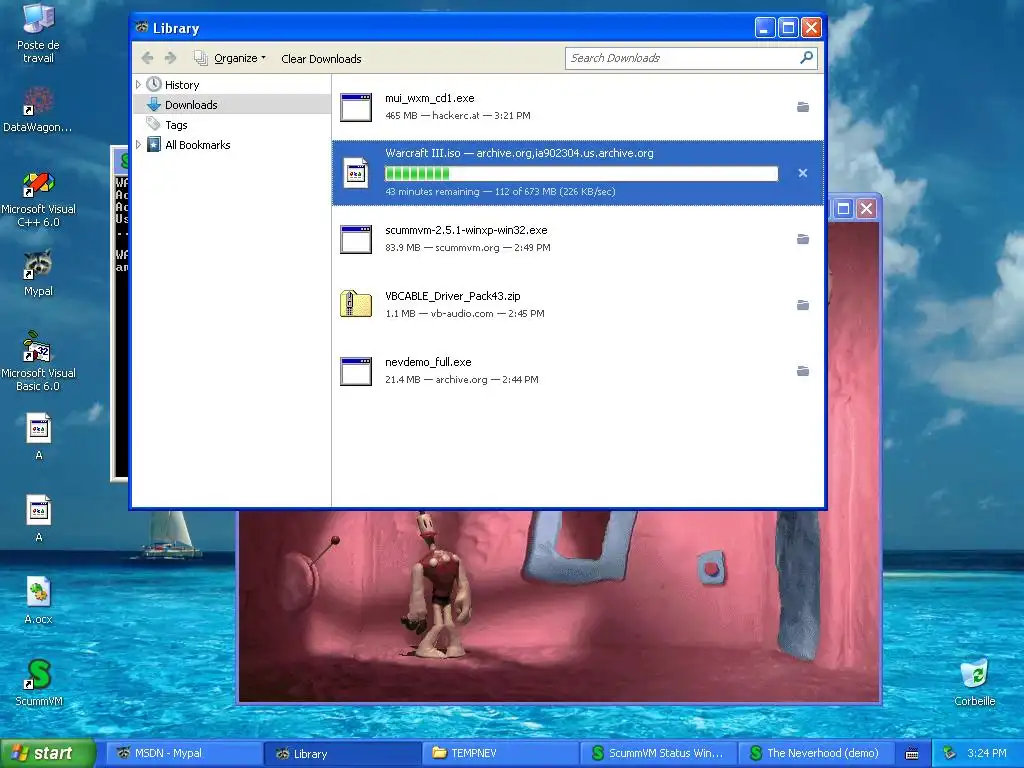
Task: Click the Tags icon in sidebar
Action: pos(153,124)
